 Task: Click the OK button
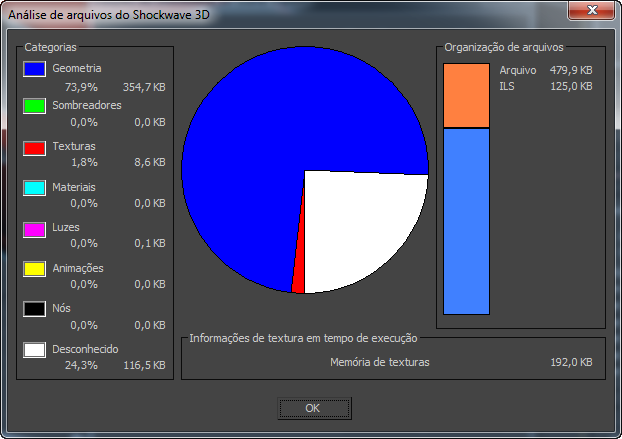(314, 408)
